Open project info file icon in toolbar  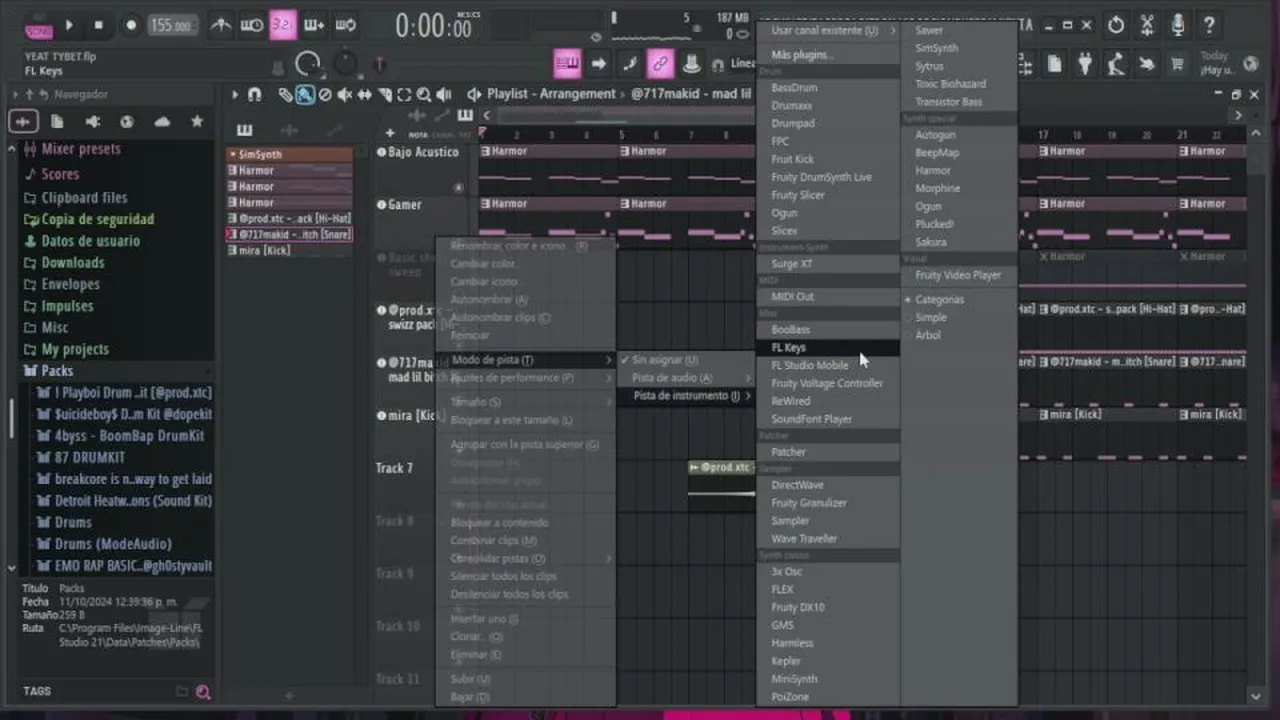(x=1054, y=65)
